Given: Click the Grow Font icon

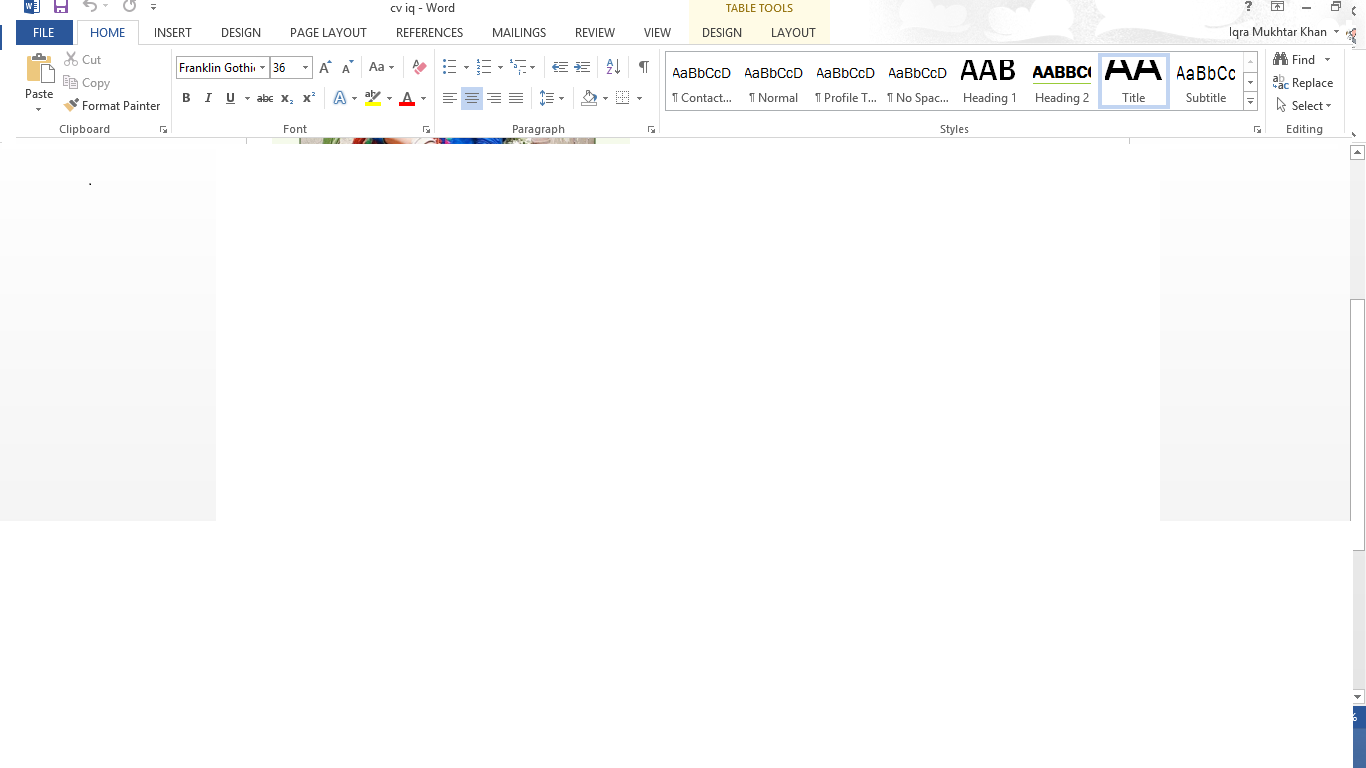Looking at the screenshot, I should (x=325, y=67).
